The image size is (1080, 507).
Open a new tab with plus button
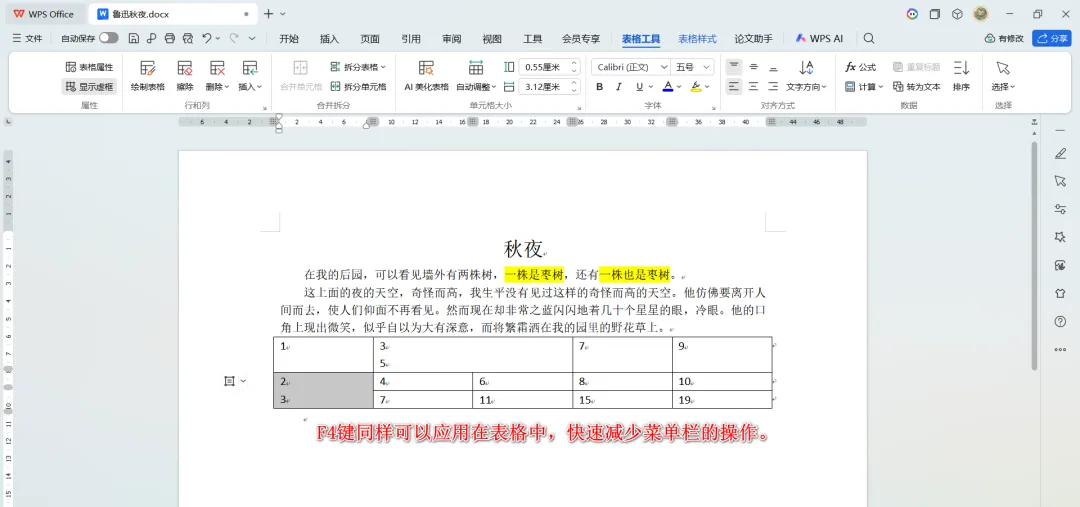(x=269, y=14)
